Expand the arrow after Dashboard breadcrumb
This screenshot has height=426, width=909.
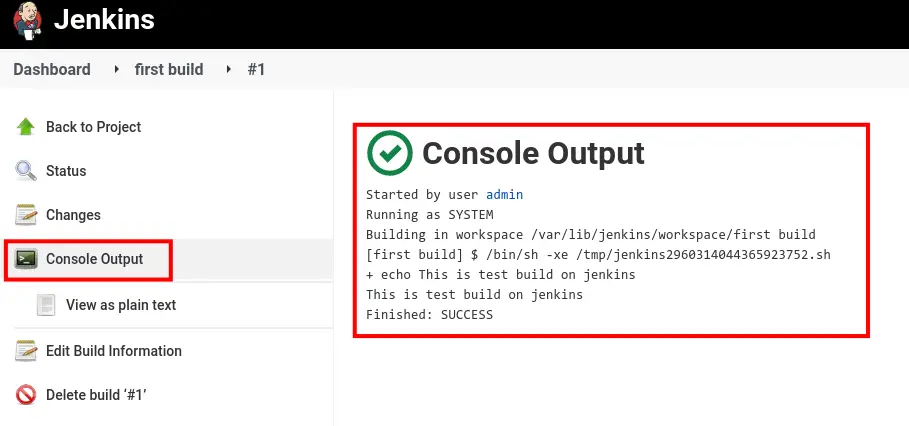point(117,70)
